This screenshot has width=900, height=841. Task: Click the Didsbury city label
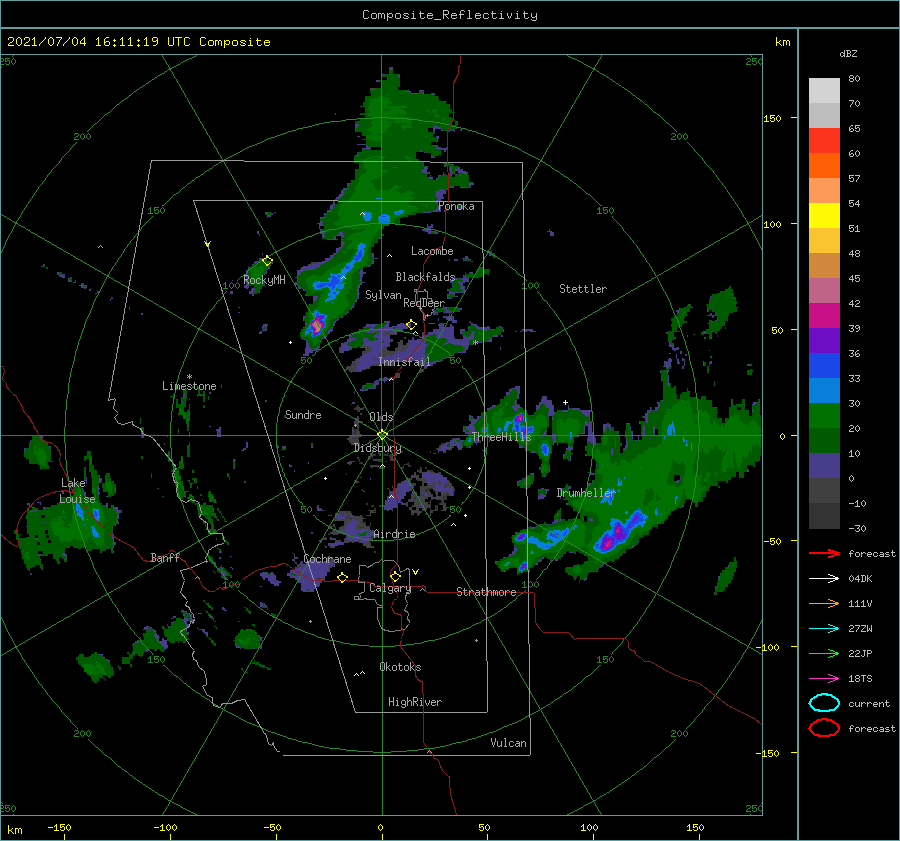coord(377,448)
